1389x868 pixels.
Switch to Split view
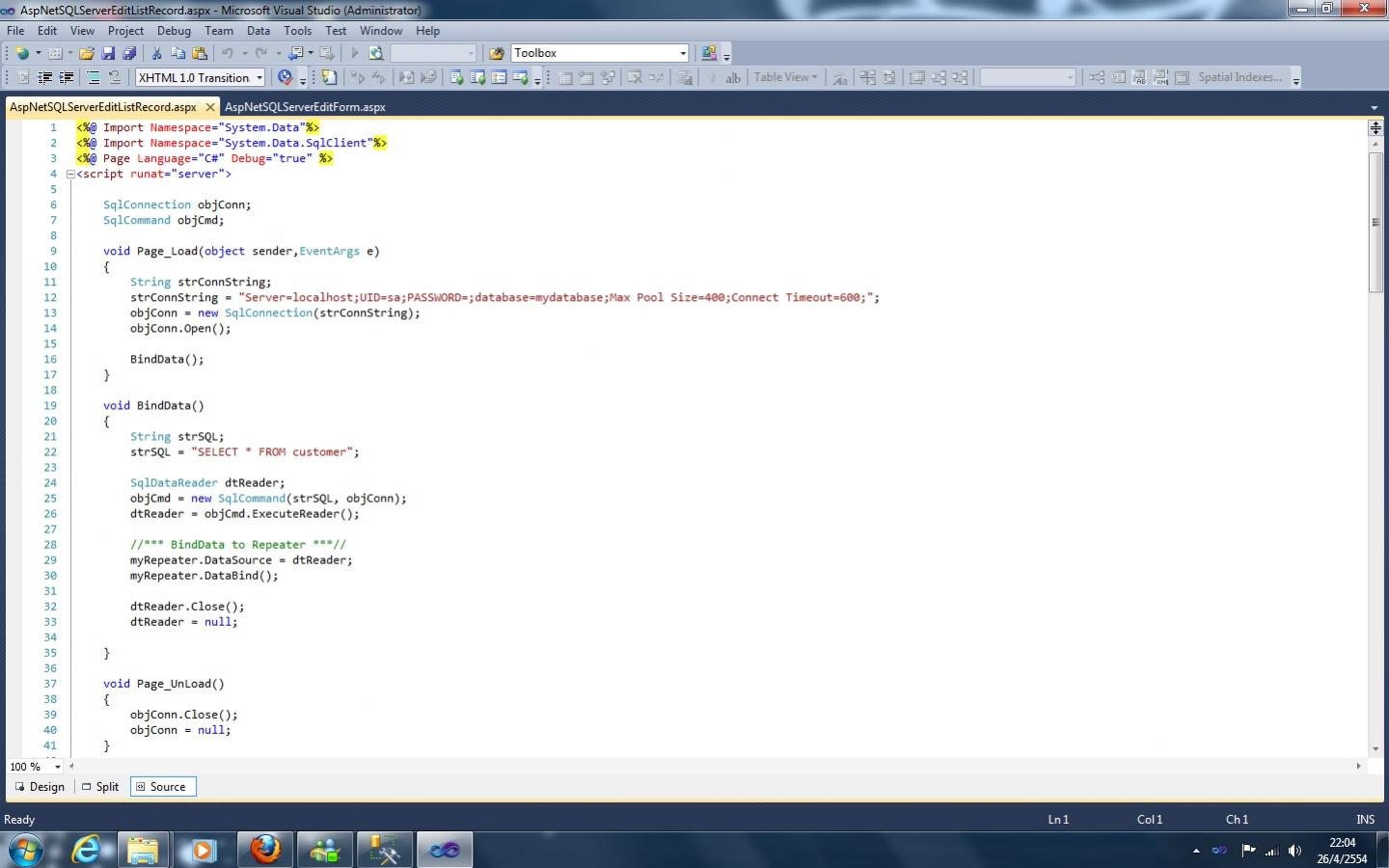pos(100,787)
